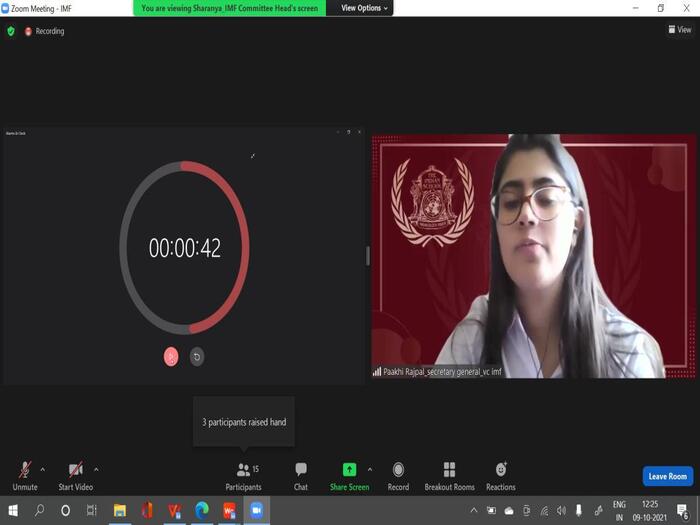Viewport: 700px width, 525px height.
Task: Click the Record button
Action: pyautogui.click(x=398, y=476)
